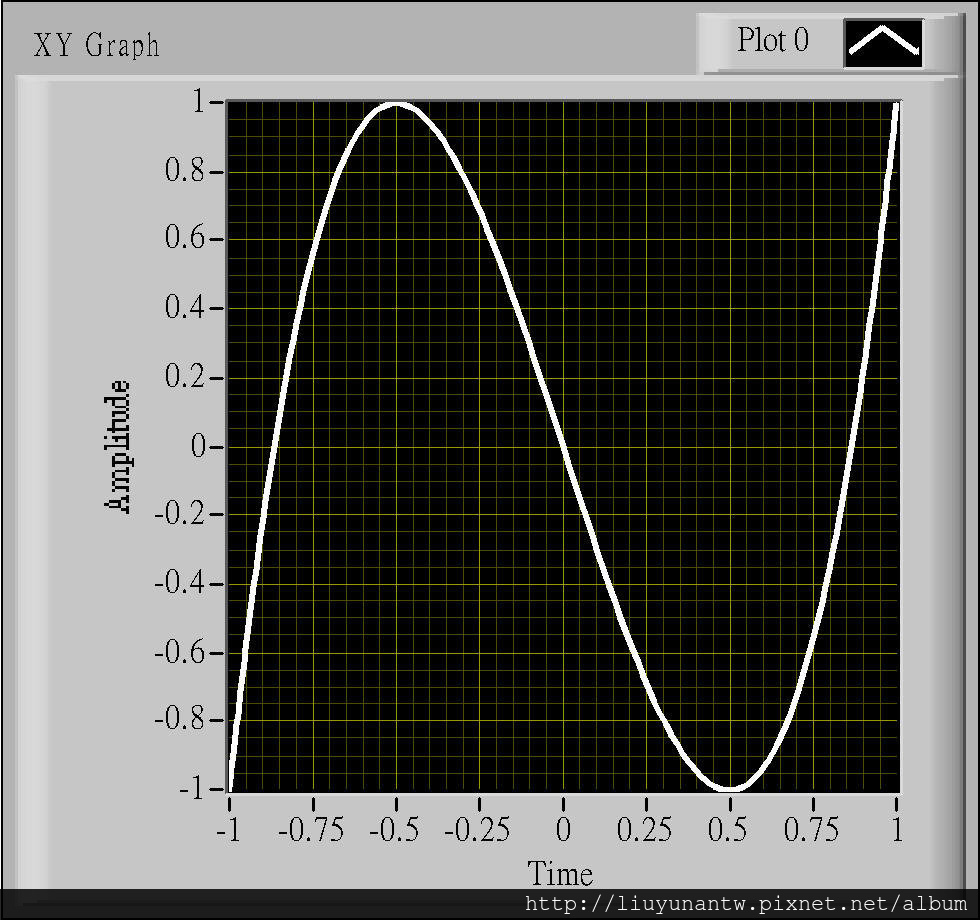This screenshot has width=980, height=920.
Task: Click the x-axis maximum value 1
Action: 898,830
